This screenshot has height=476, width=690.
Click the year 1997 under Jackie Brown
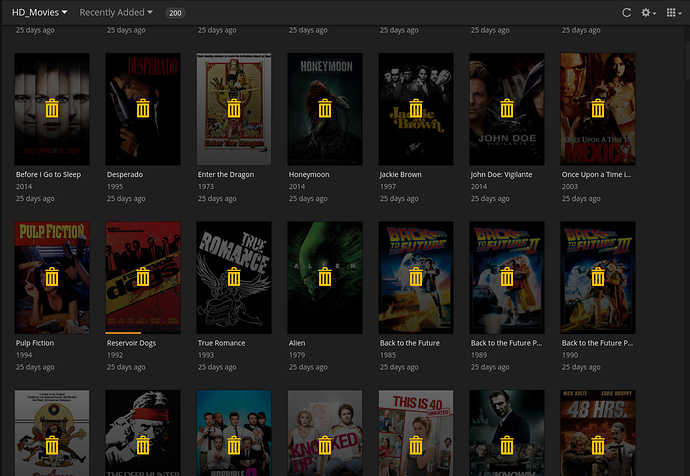388,187
